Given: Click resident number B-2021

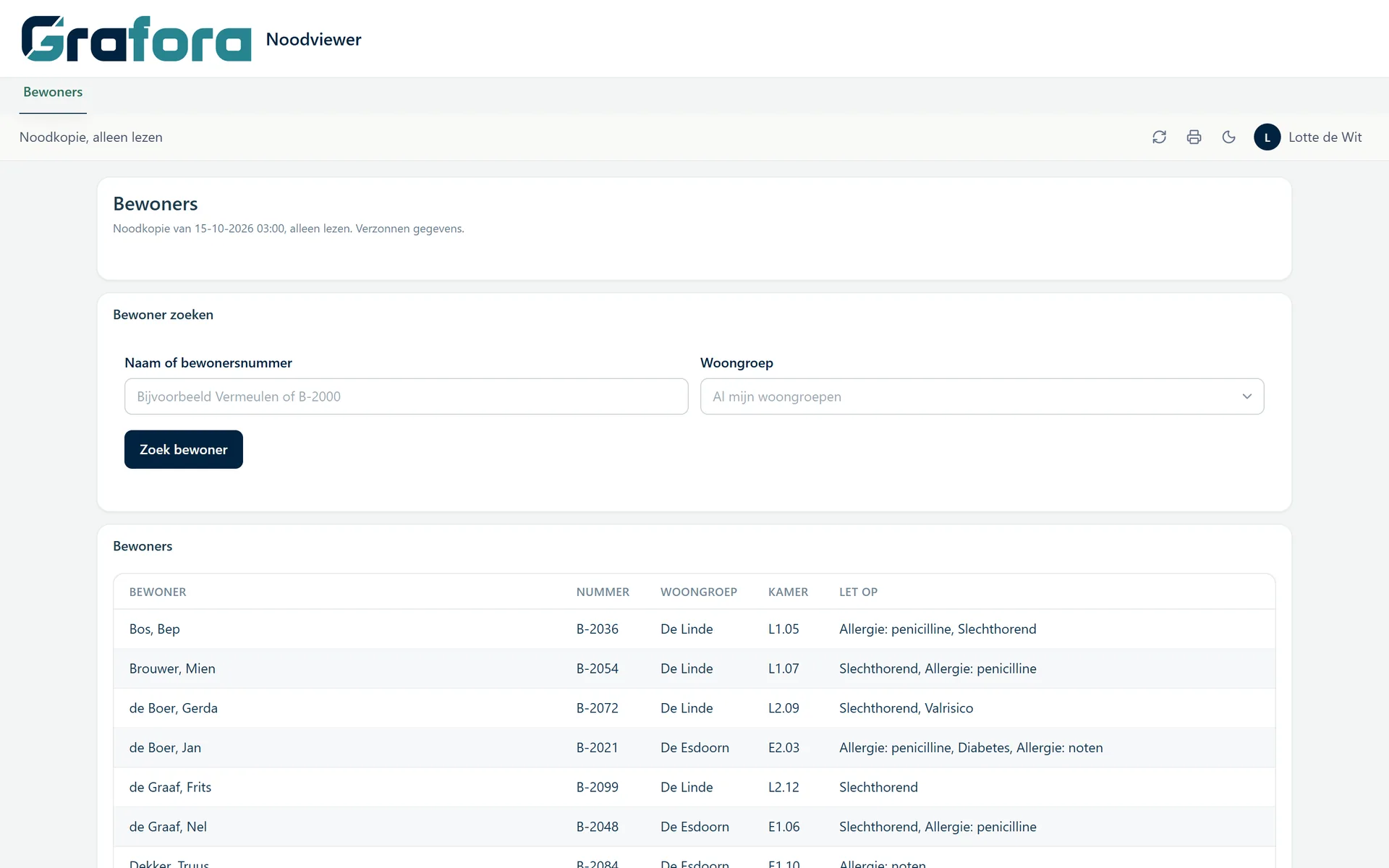Looking at the screenshot, I should [x=598, y=748].
